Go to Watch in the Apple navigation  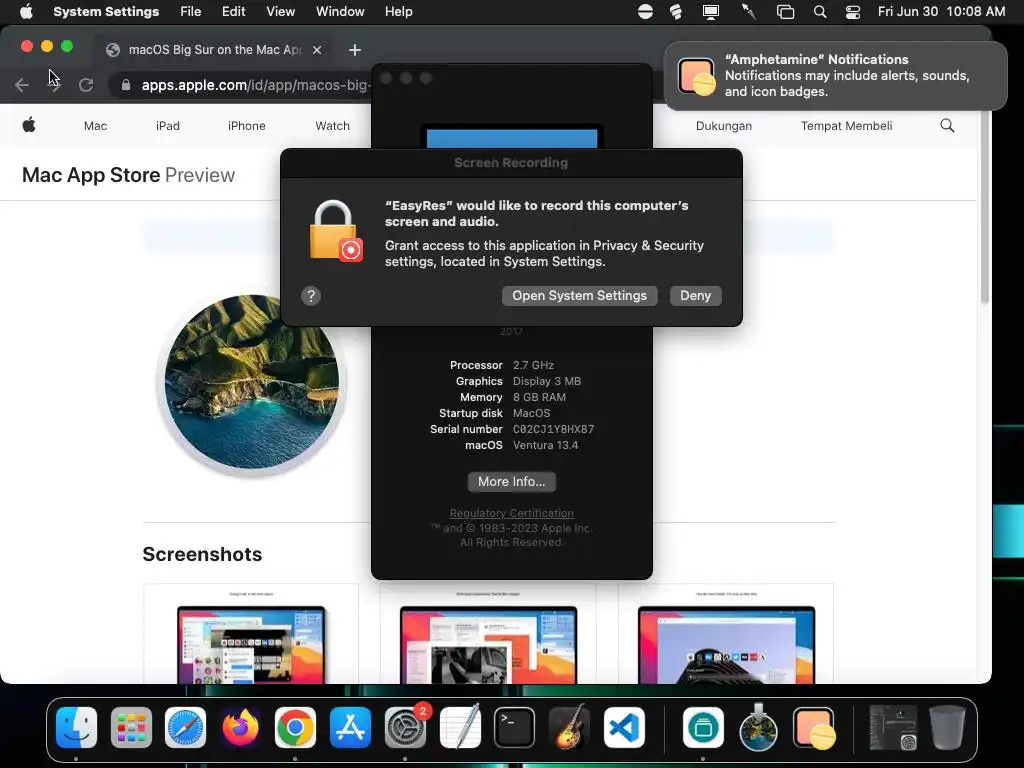[x=332, y=125]
